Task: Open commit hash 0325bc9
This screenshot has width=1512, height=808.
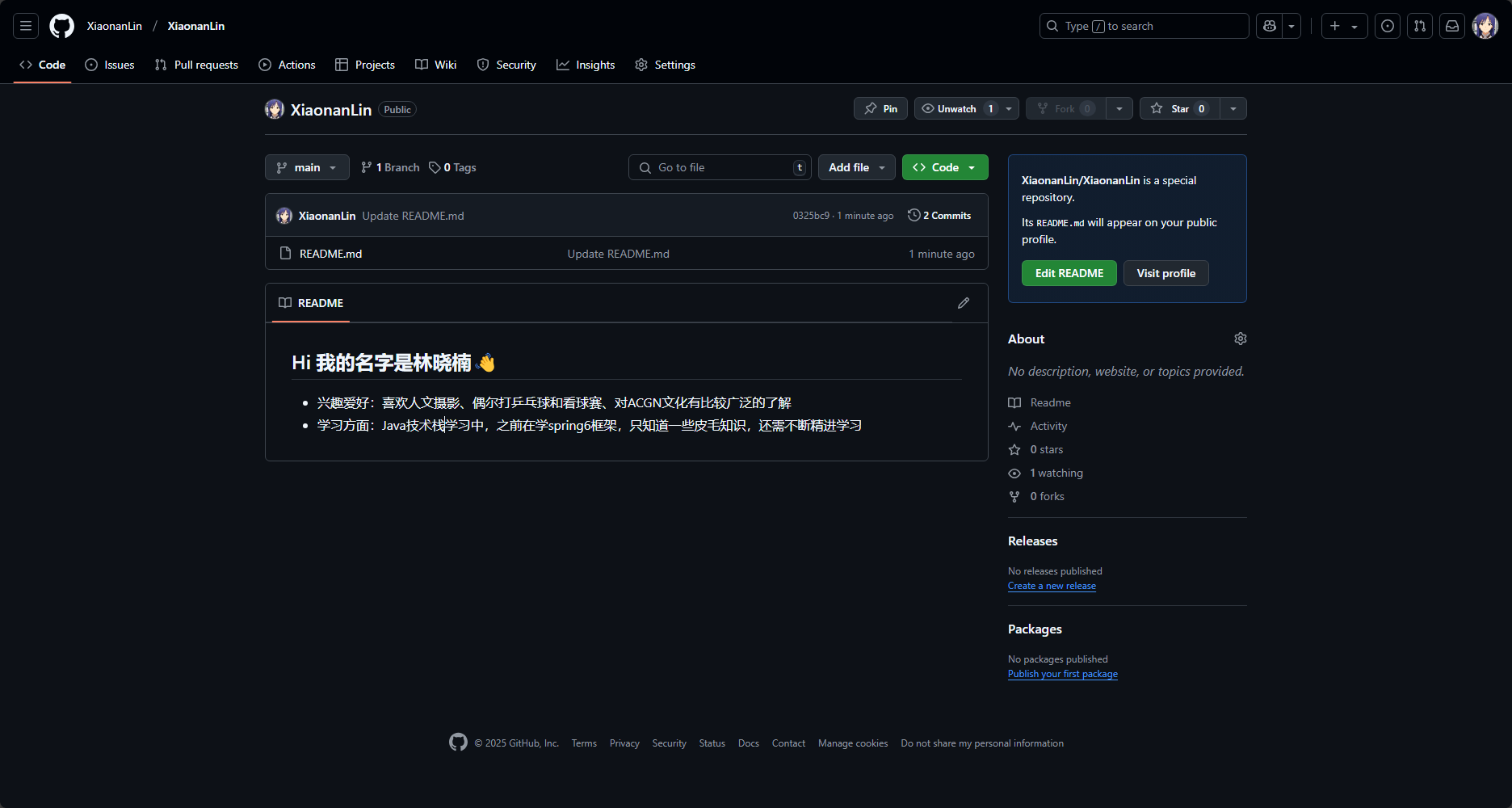Action: click(811, 216)
